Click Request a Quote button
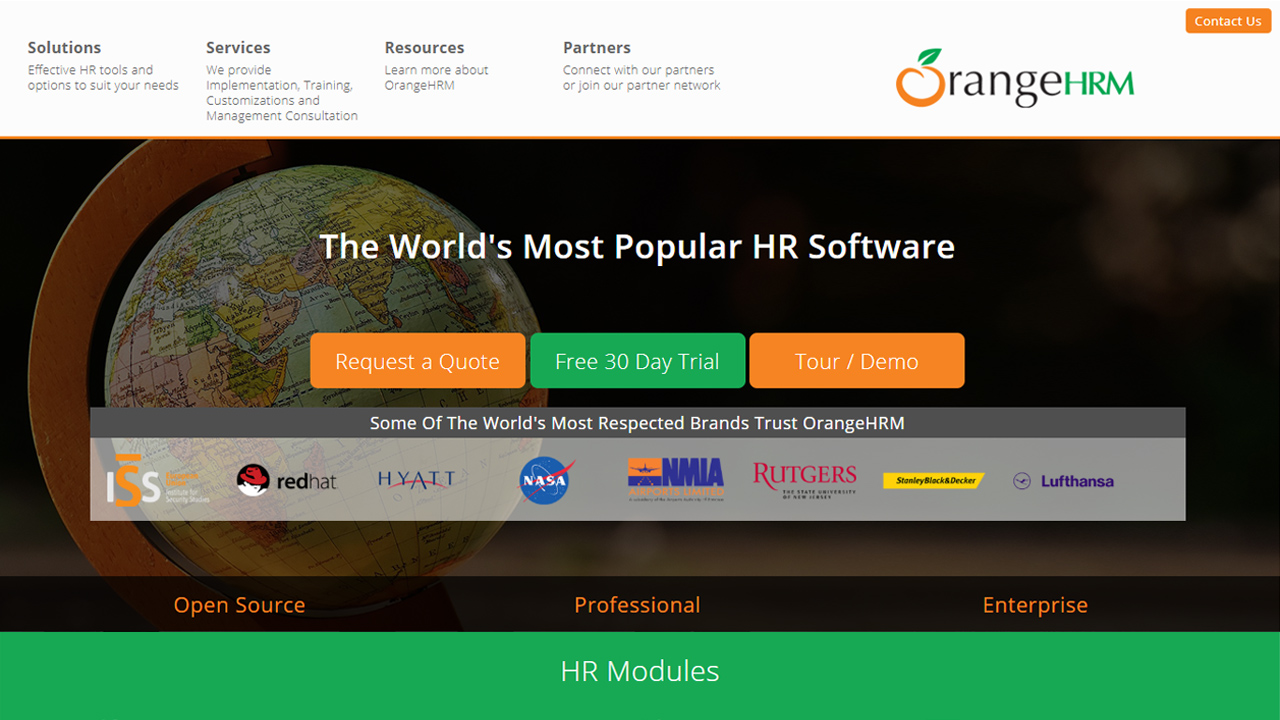Image resolution: width=1280 pixels, height=720 pixels. point(417,361)
